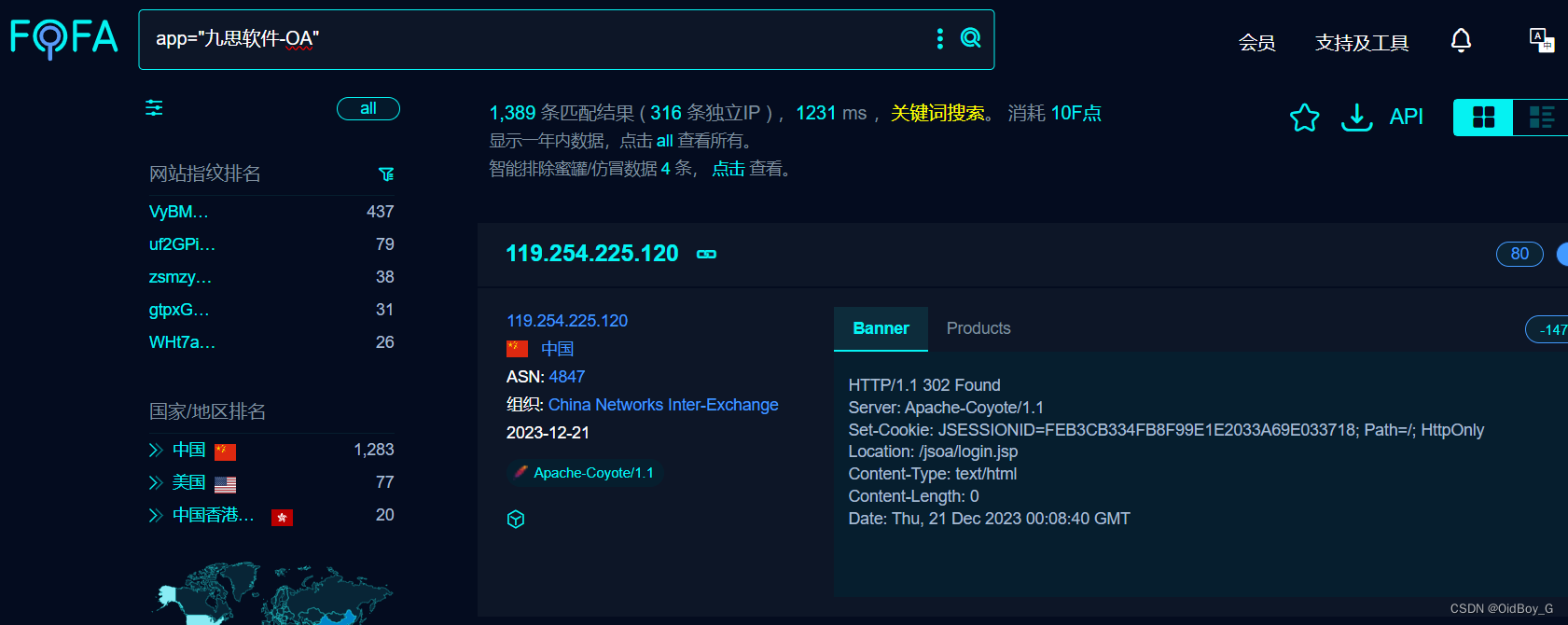Open the 会员 menu
The height and width of the screenshot is (625, 1568).
pos(1256,43)
